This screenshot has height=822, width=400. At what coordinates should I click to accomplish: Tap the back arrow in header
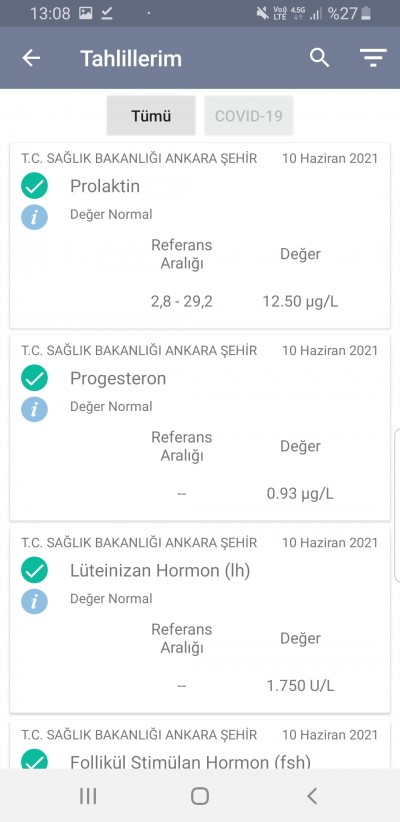[31, 58]
